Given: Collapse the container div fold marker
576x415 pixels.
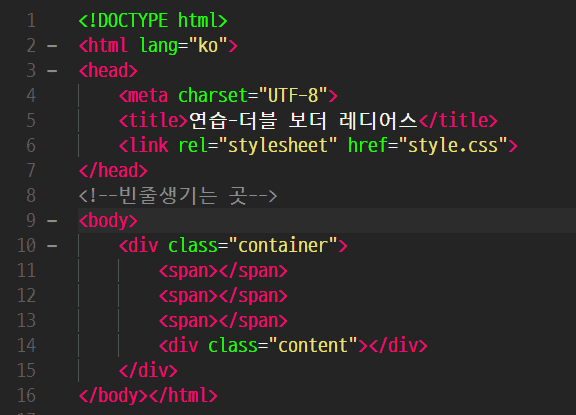Looking at the screenshot, I should pyautogui.click(x=52, y=246).
